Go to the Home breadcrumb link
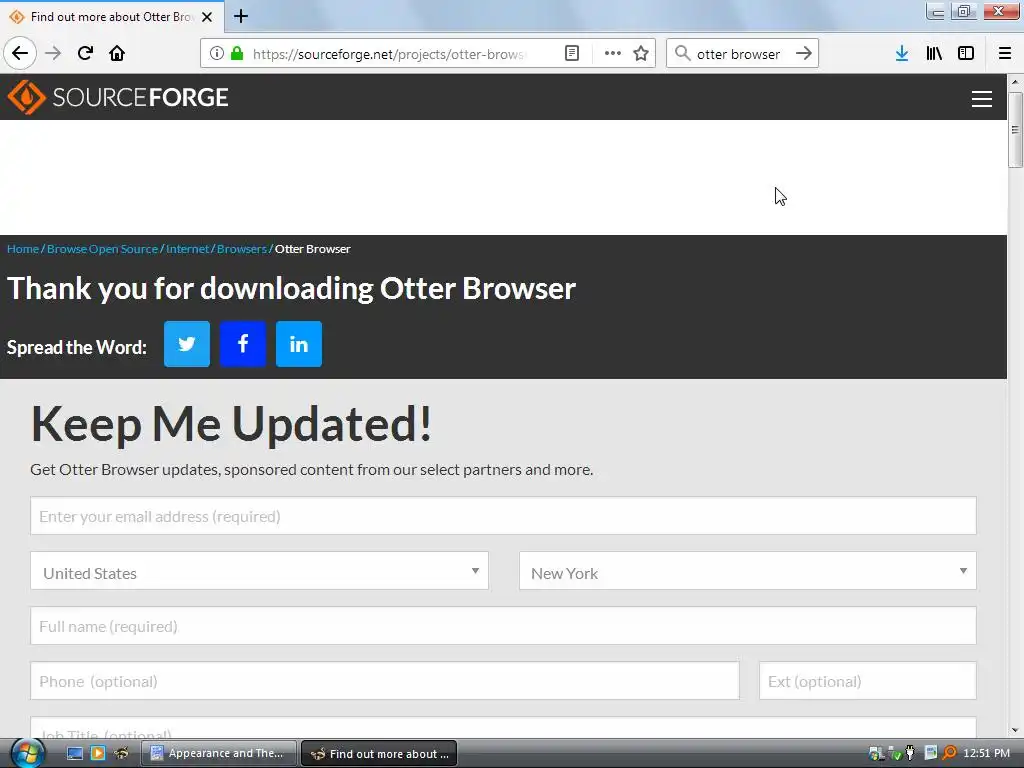1024x768 pixels. [23, 249]
